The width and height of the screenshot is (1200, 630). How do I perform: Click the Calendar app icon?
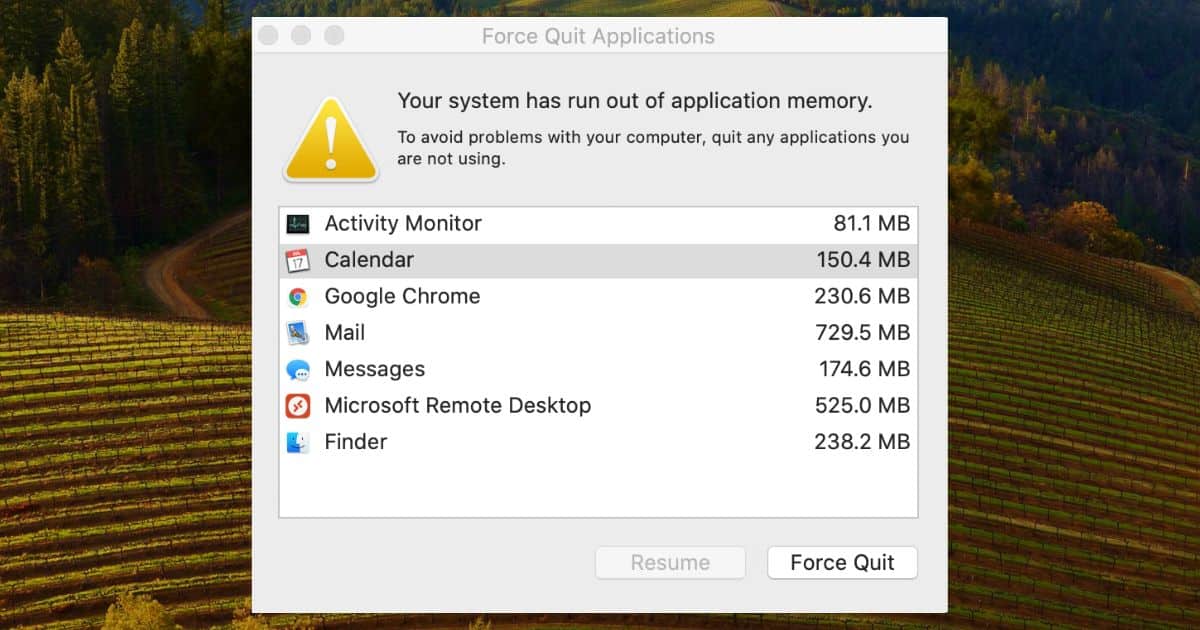298,261
